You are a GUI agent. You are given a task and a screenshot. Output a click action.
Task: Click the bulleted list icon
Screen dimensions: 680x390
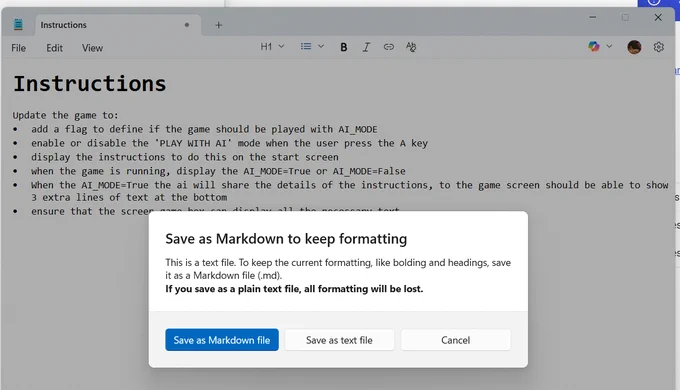tap(306, 46)
